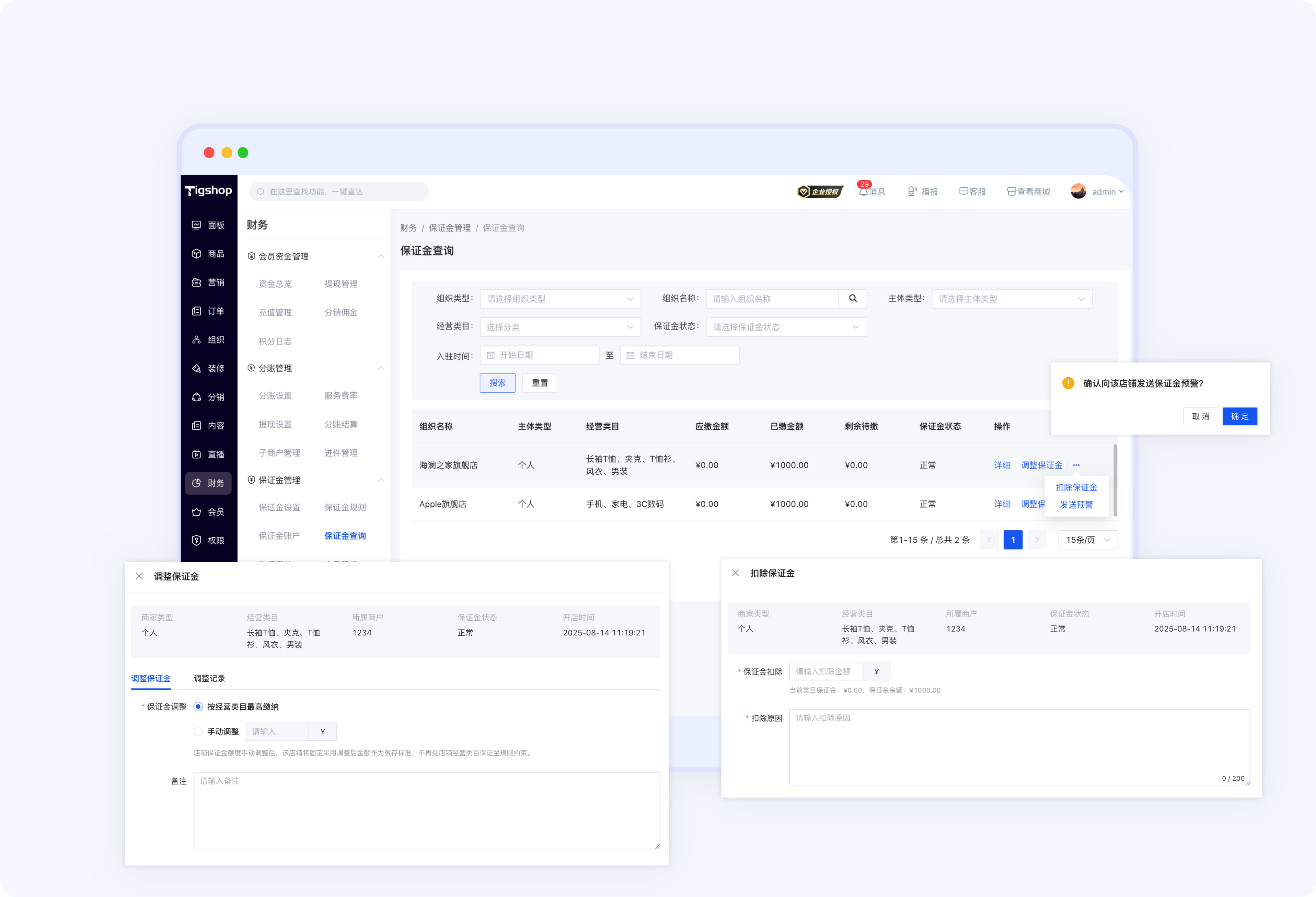Open the 客服 customer service icon
1316x897 pixels.
963,192
